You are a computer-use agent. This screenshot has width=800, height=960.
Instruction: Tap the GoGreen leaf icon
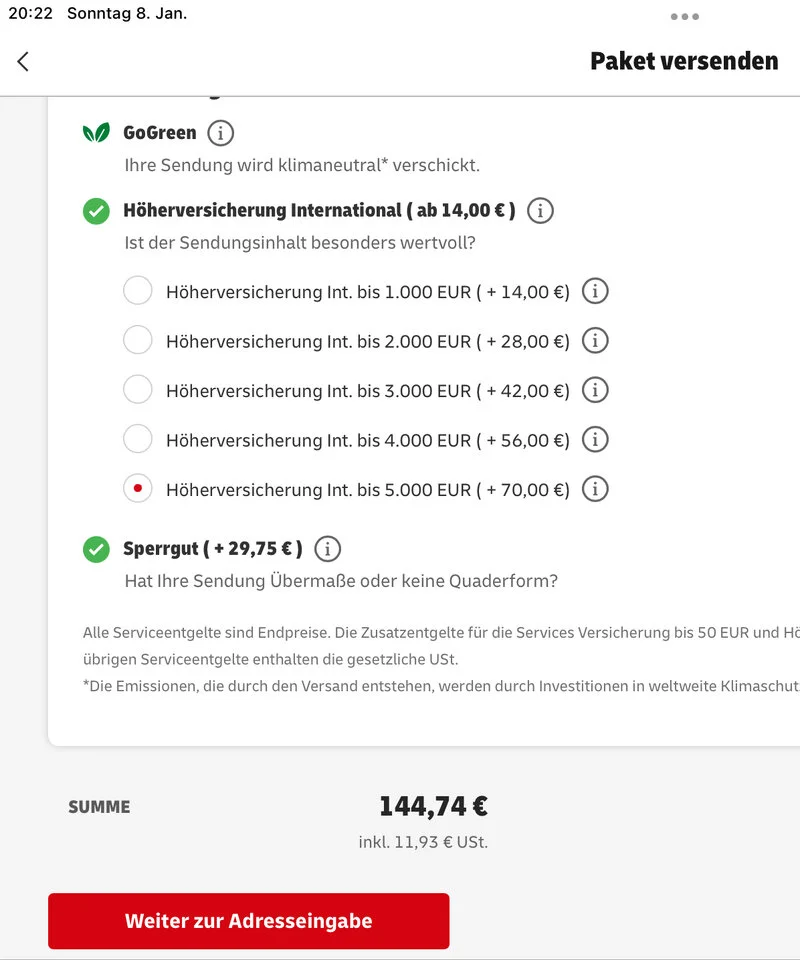(96, 133)
